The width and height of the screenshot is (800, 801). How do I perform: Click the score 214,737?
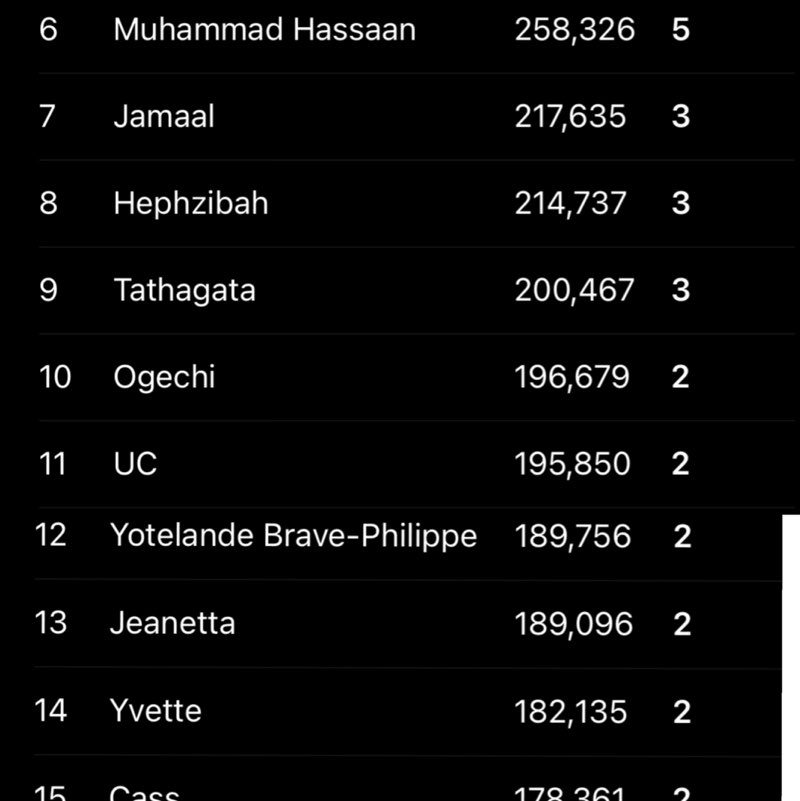[570, 204]
